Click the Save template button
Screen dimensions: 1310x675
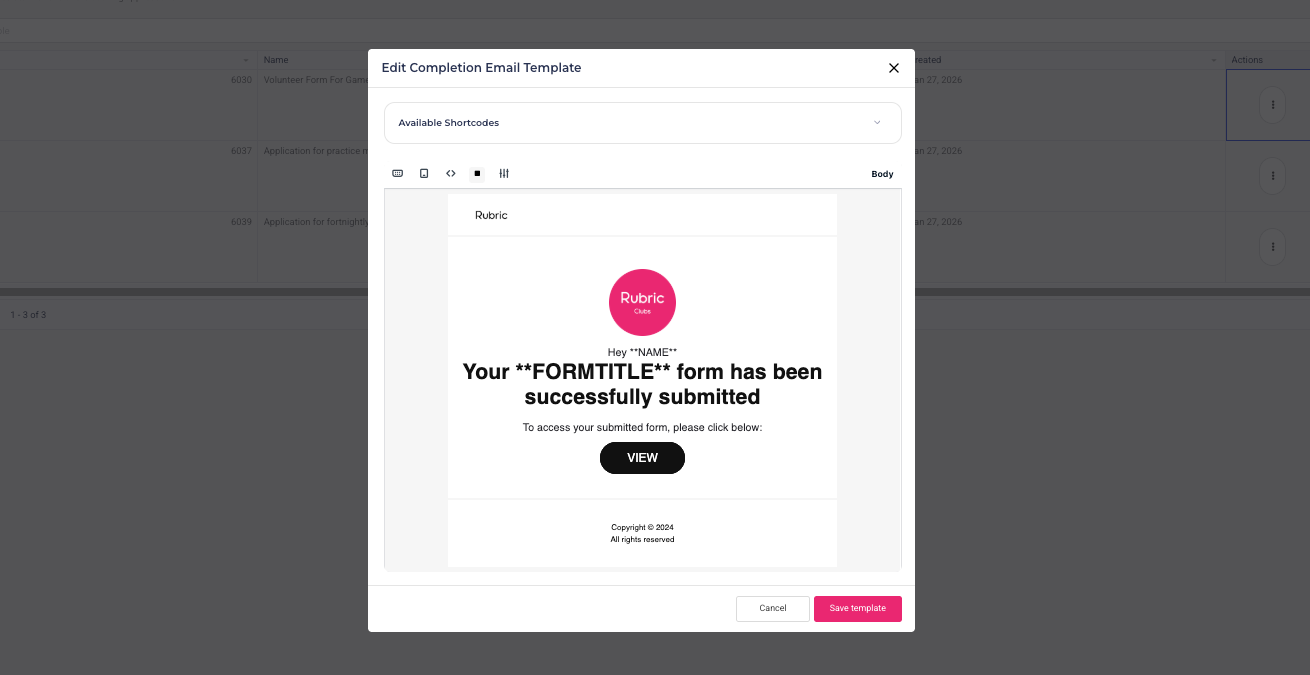857,608
